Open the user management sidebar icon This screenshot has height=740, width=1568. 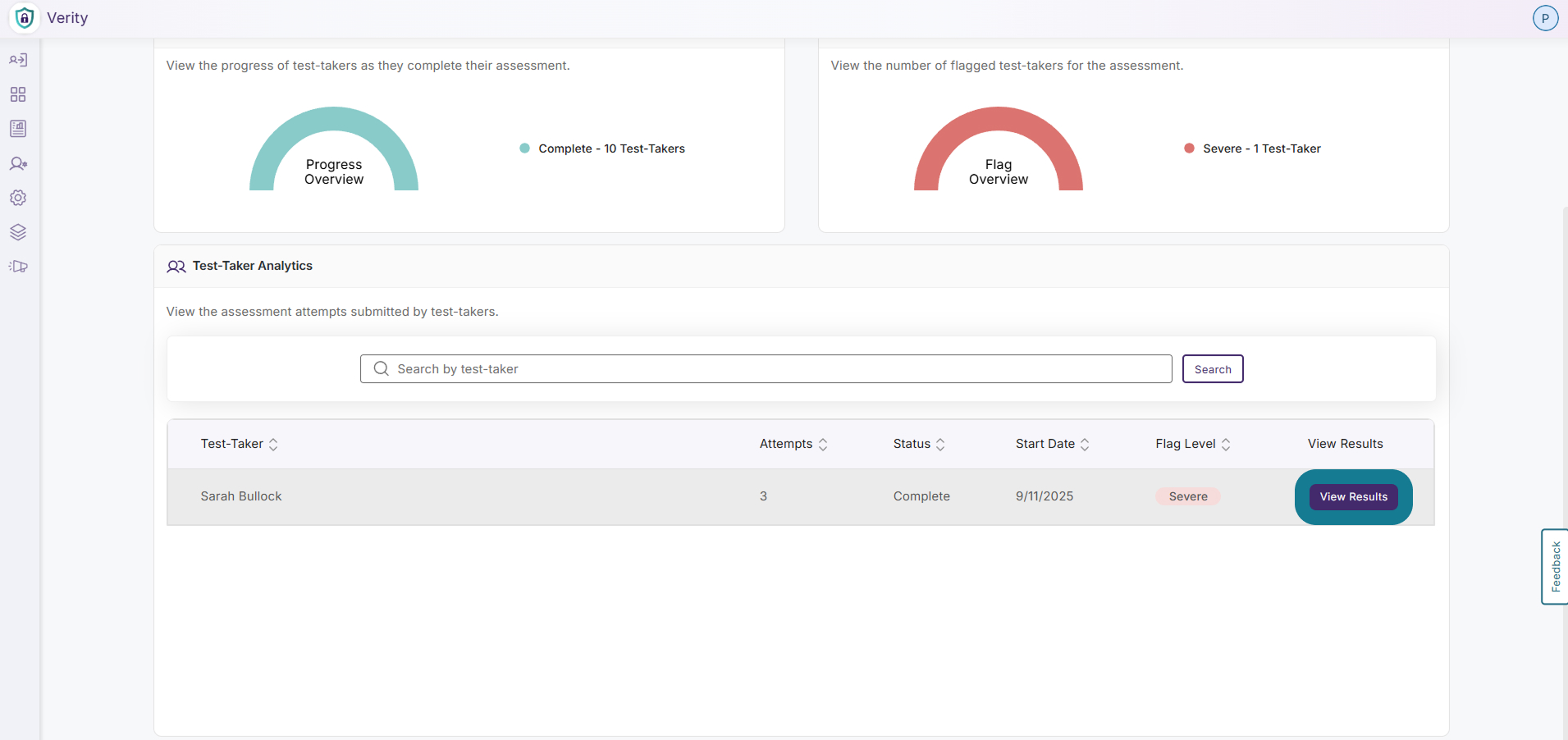click(x=18, y=163)
